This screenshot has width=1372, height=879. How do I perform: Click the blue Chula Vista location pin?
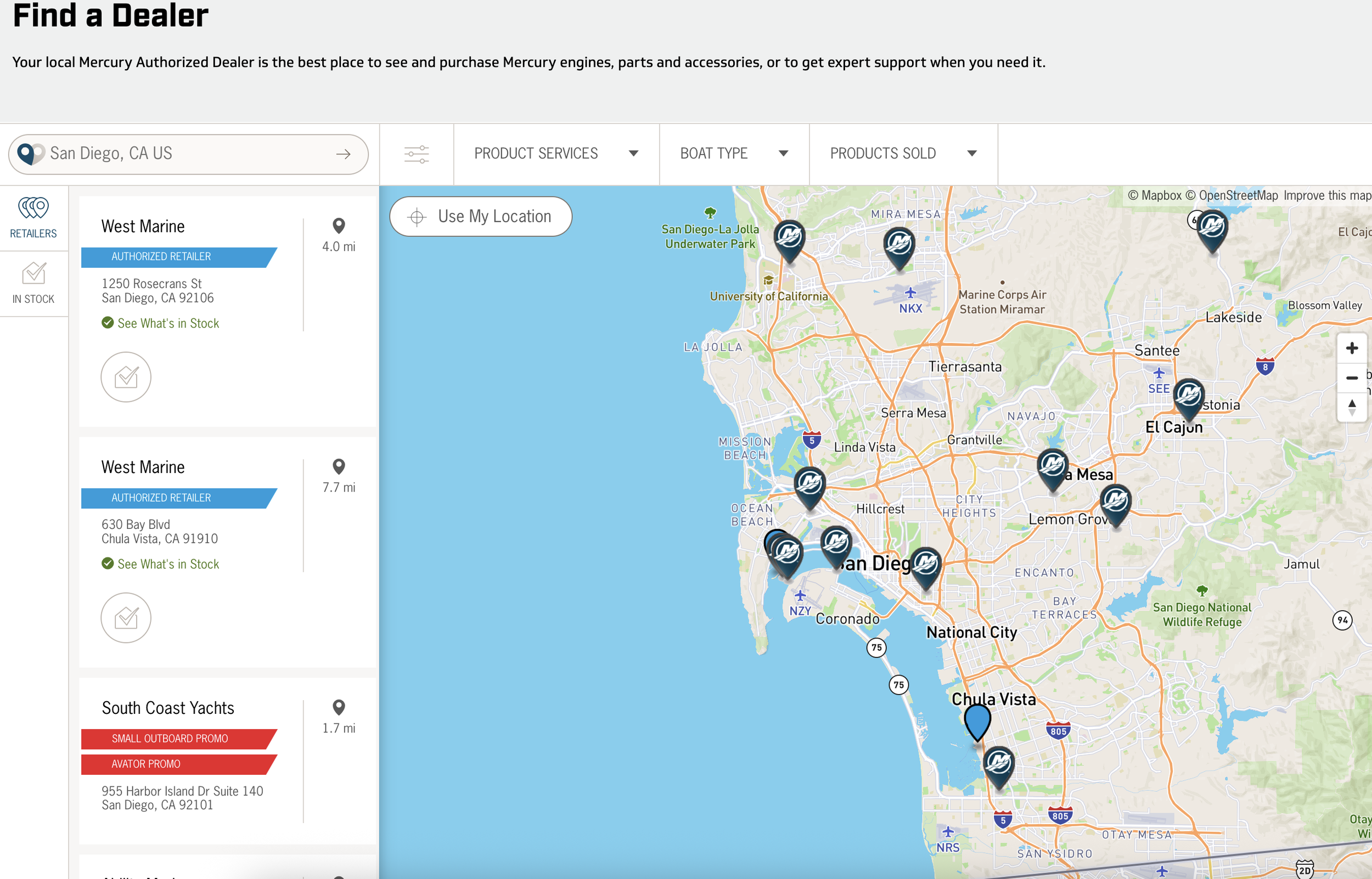[x=977, y=720]
